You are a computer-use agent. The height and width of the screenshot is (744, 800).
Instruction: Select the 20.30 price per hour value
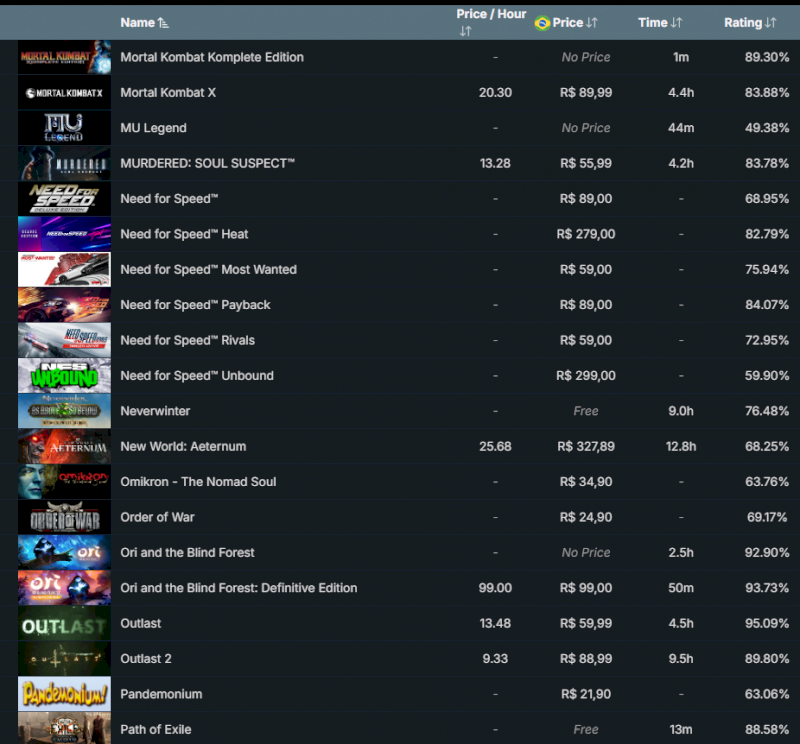495,92
